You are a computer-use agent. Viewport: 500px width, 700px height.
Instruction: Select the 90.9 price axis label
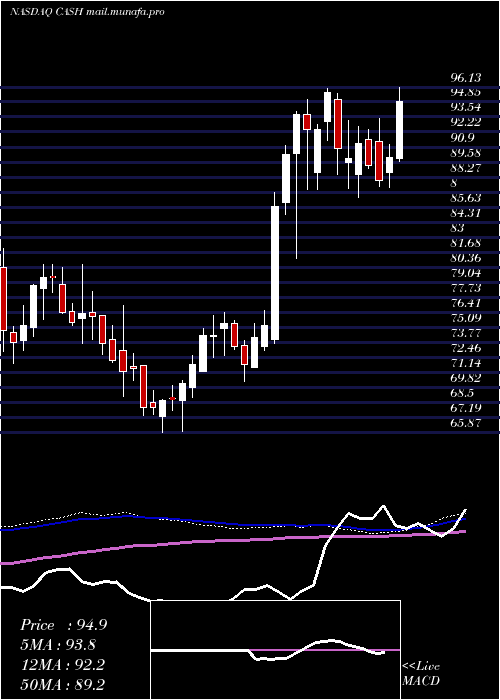pyautogui.click(x=462, y=138)
